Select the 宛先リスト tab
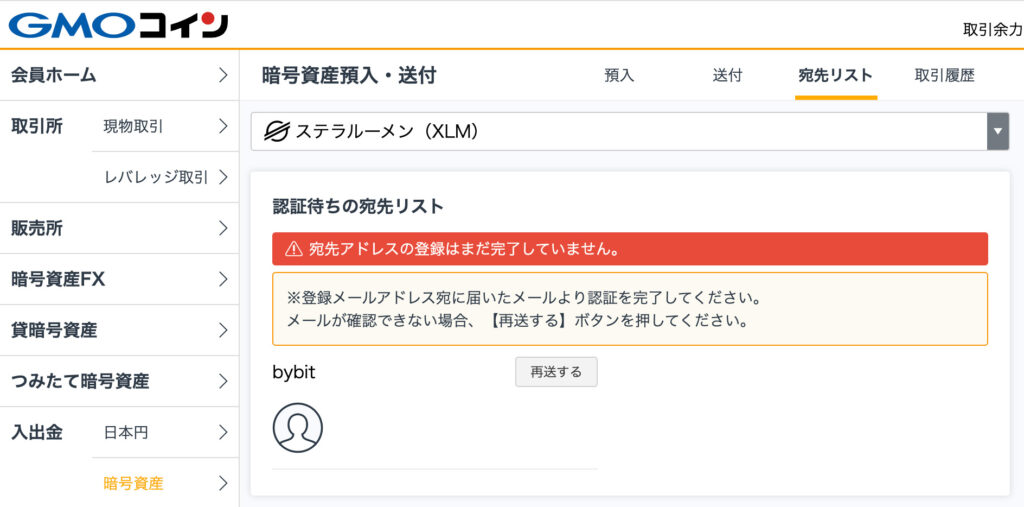1024x507 pixels. pos(835,76)
